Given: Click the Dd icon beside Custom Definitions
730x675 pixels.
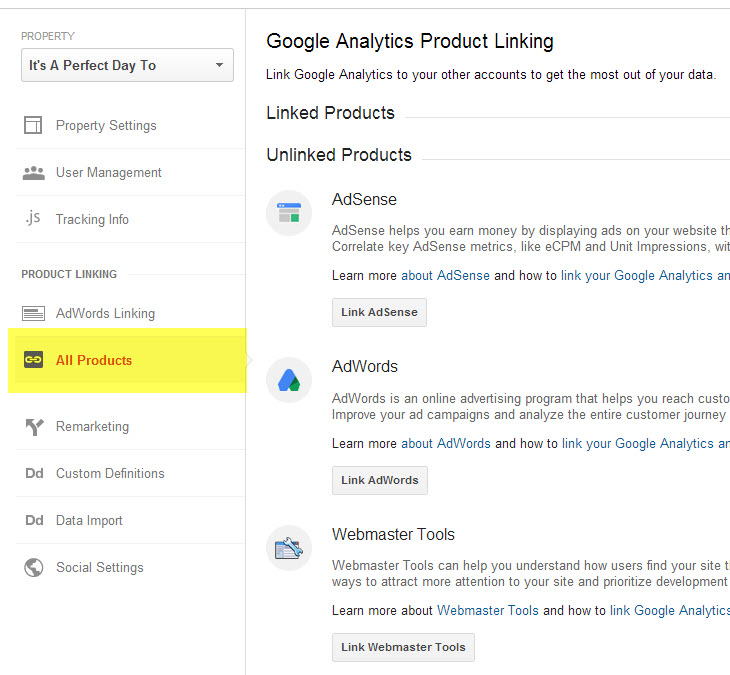Looking at the screenshot, I should tap(34, 473).
